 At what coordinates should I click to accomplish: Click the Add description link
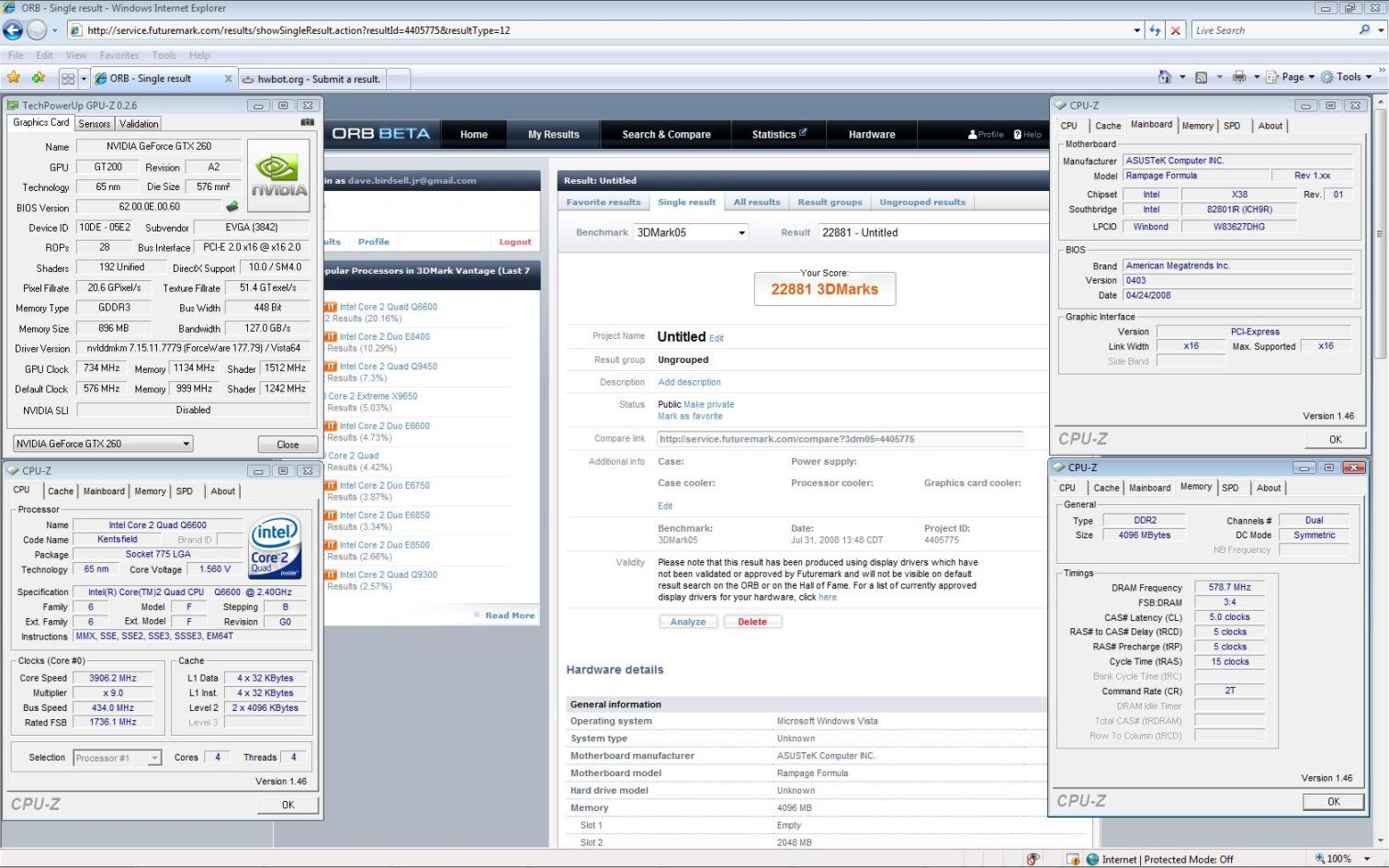pyautogui.click(x=689, y=382)
